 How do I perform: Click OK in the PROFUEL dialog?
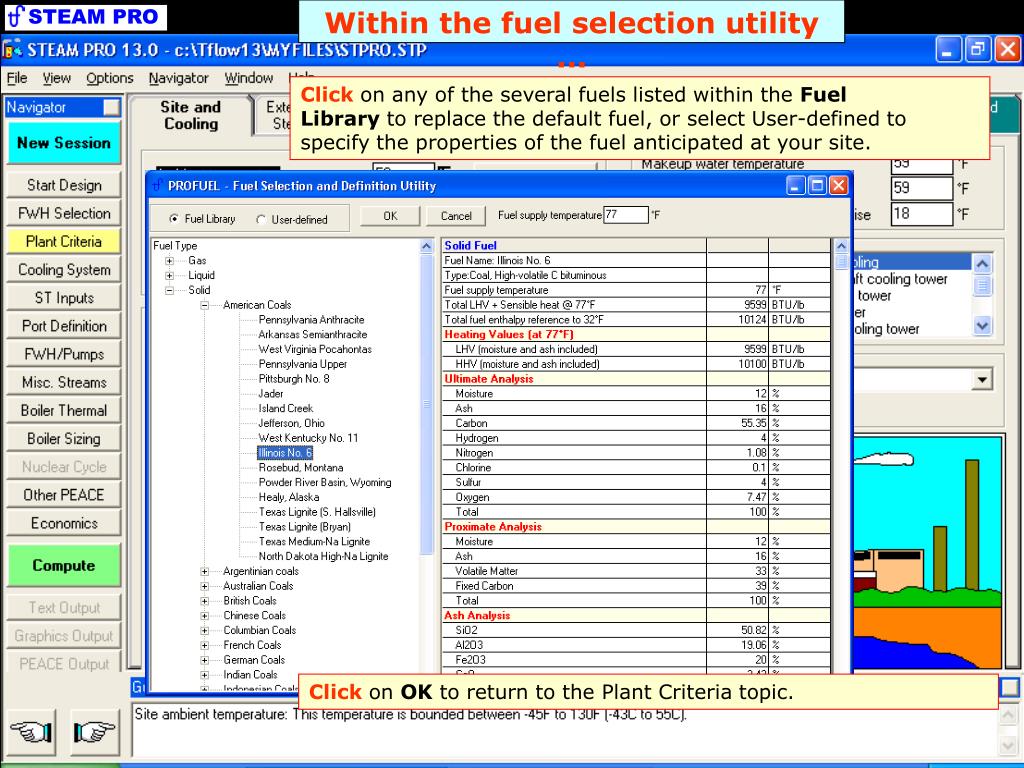pos(391,216)
